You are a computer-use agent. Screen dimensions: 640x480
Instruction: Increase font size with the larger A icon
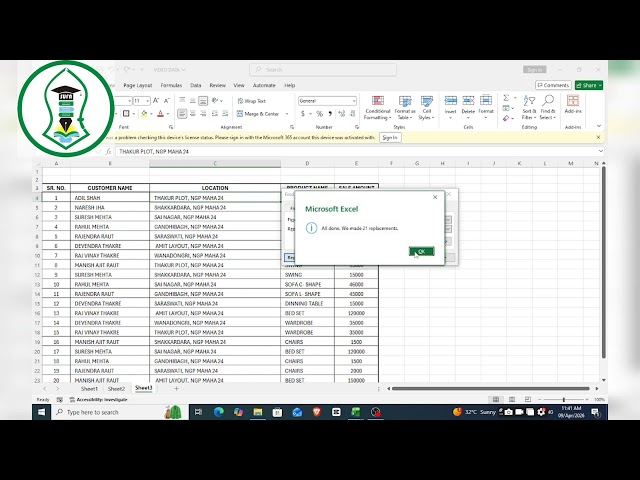(x=156, y=101)
